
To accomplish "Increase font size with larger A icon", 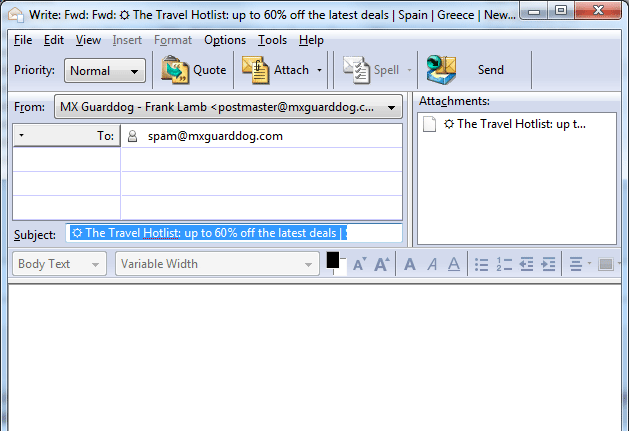I will 381,264.
